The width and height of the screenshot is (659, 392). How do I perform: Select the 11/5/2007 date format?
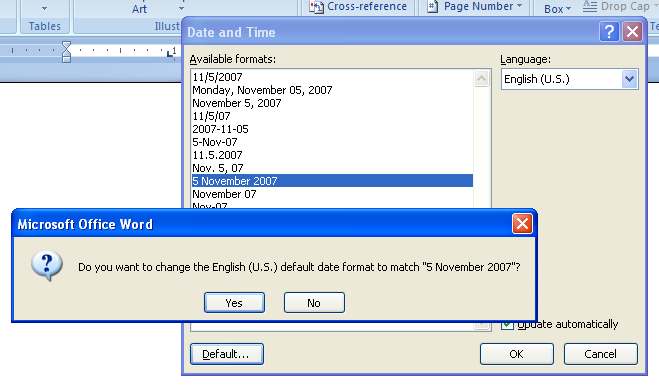coord(332,77)
